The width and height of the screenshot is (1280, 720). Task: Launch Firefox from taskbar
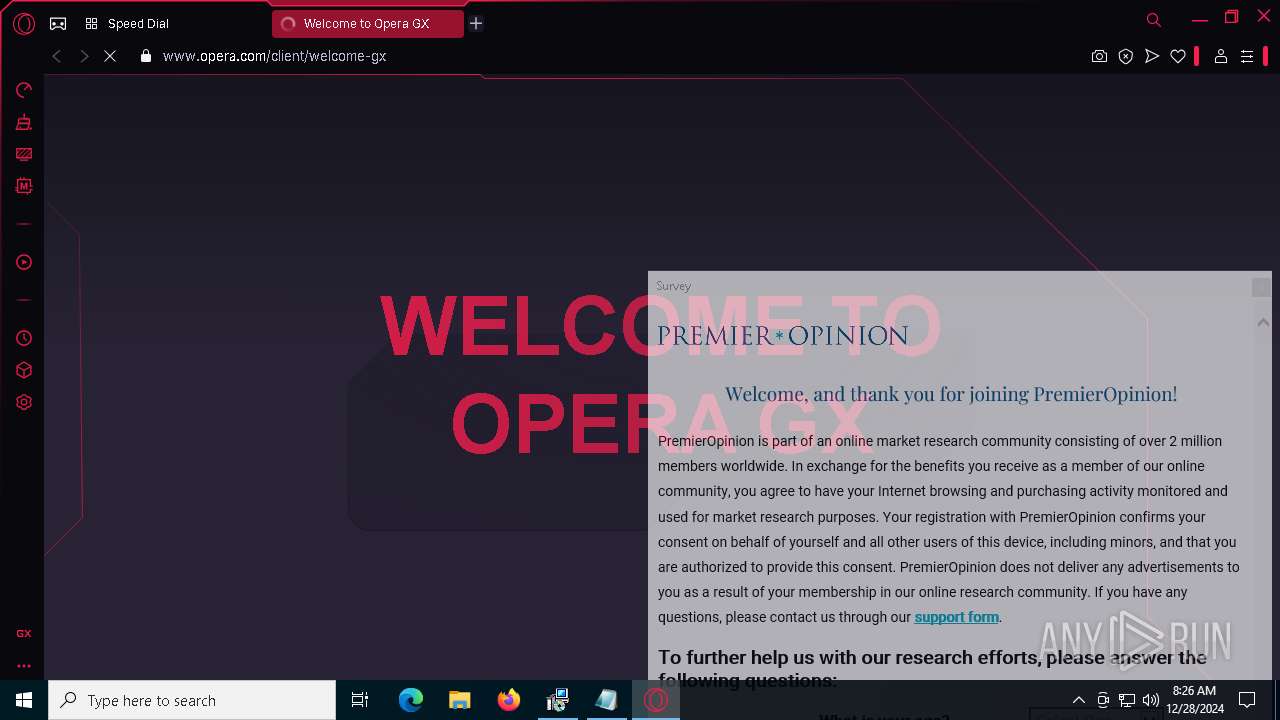[x=509, y=700]
